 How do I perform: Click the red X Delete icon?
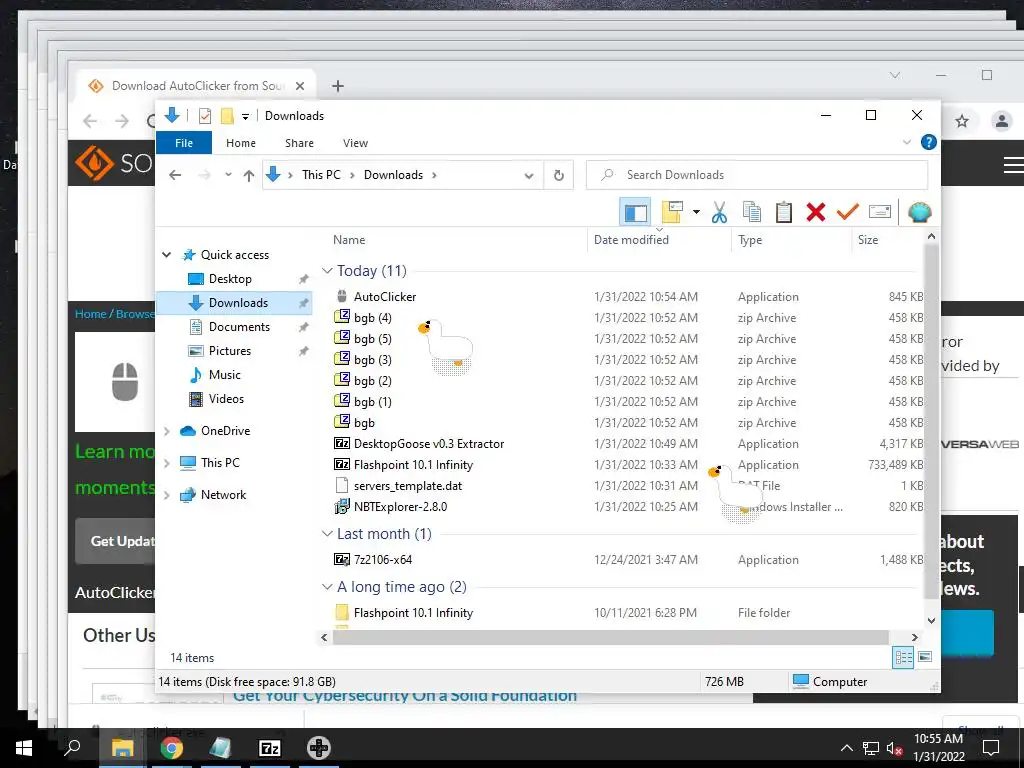coord(816,212)
